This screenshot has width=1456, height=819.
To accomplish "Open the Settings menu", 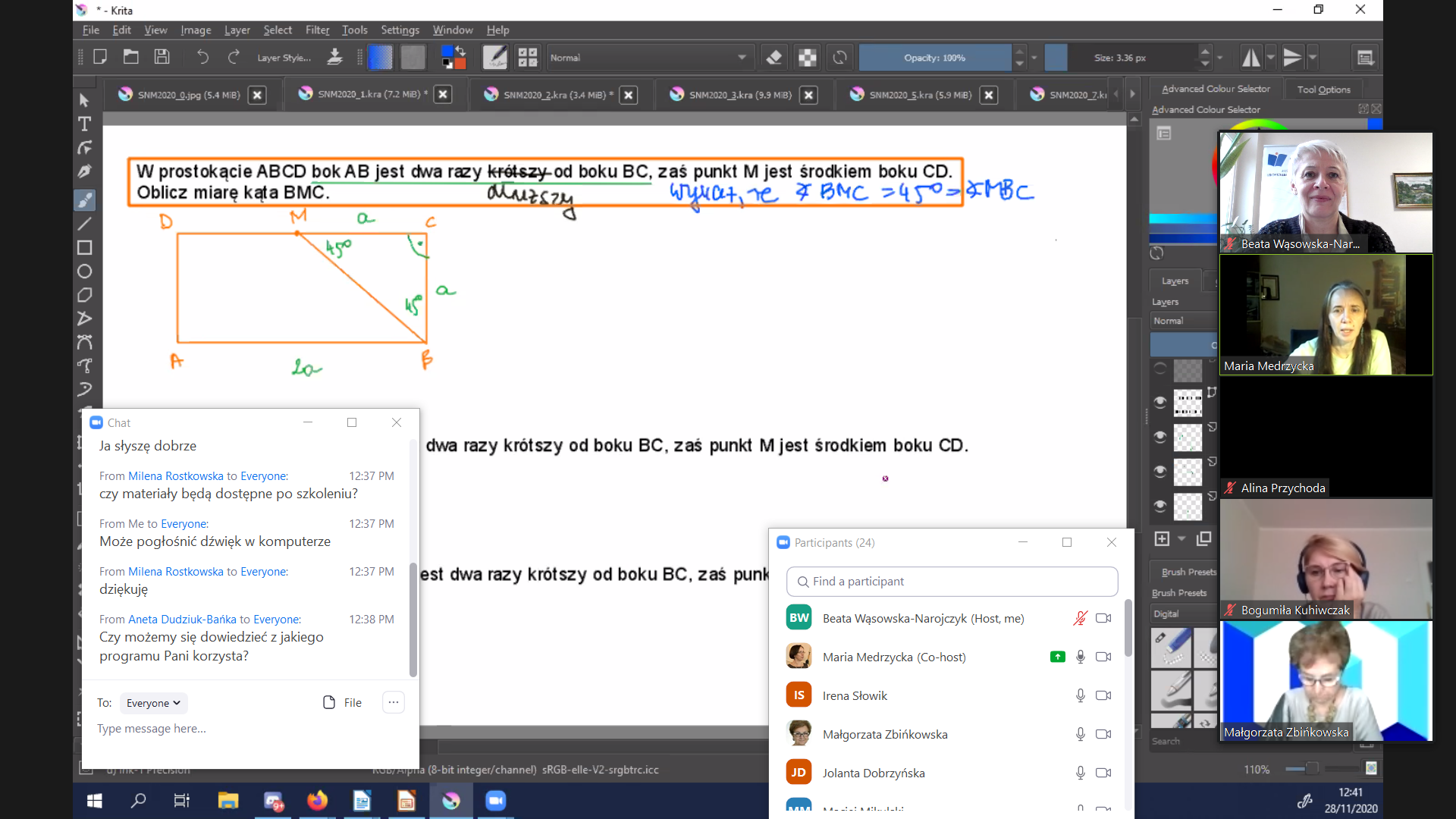I will pos(400,30).
